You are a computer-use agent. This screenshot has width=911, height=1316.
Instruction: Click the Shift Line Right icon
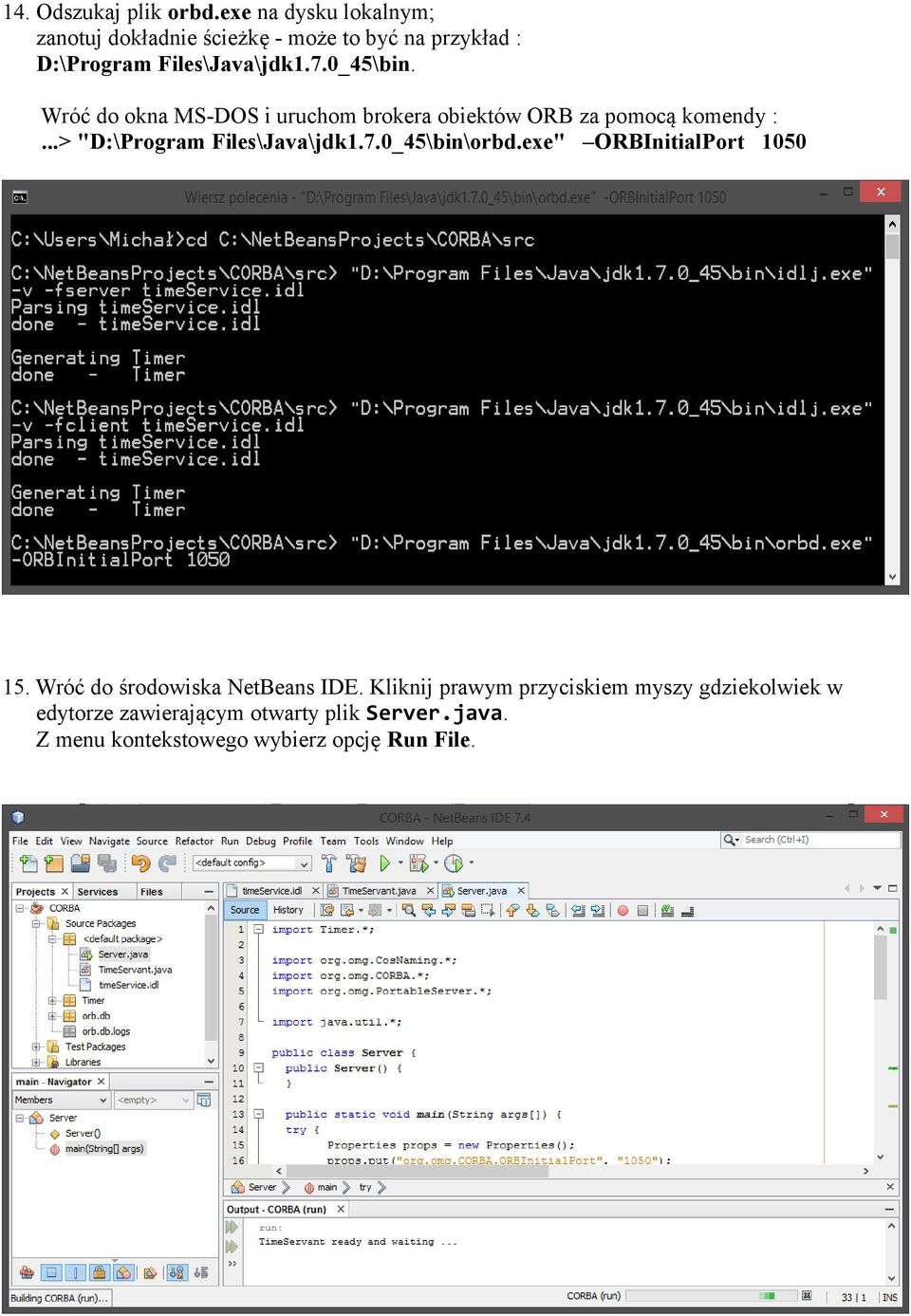coord(598,910)
